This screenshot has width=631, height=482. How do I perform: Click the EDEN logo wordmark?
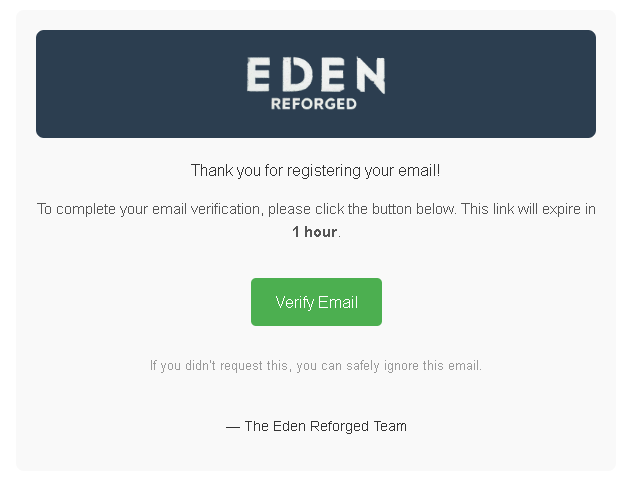point(316,76)
